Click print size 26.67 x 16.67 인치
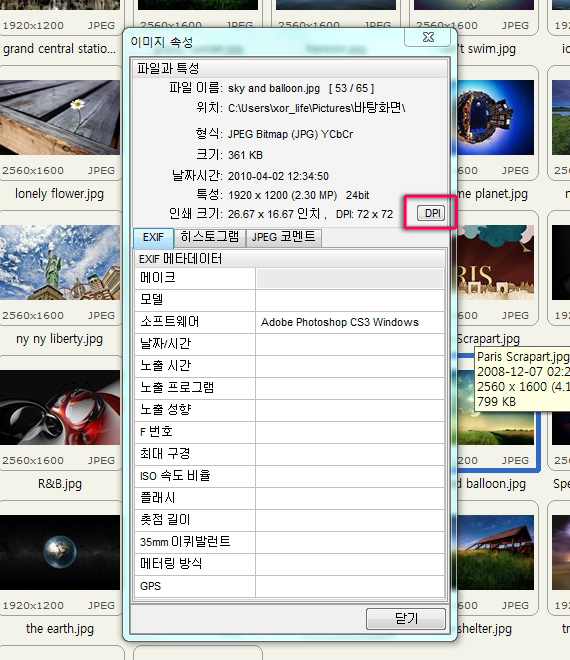570x660 pixels. [274, 214]
